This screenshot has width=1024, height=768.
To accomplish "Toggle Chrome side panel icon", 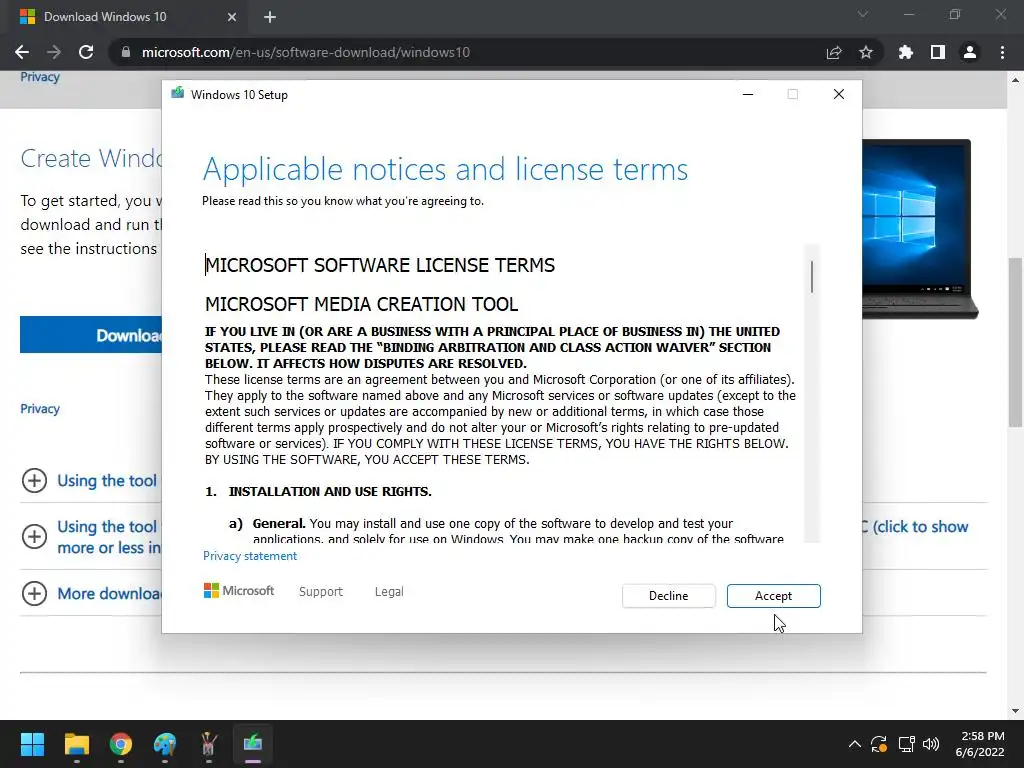I will pos(938,52).
